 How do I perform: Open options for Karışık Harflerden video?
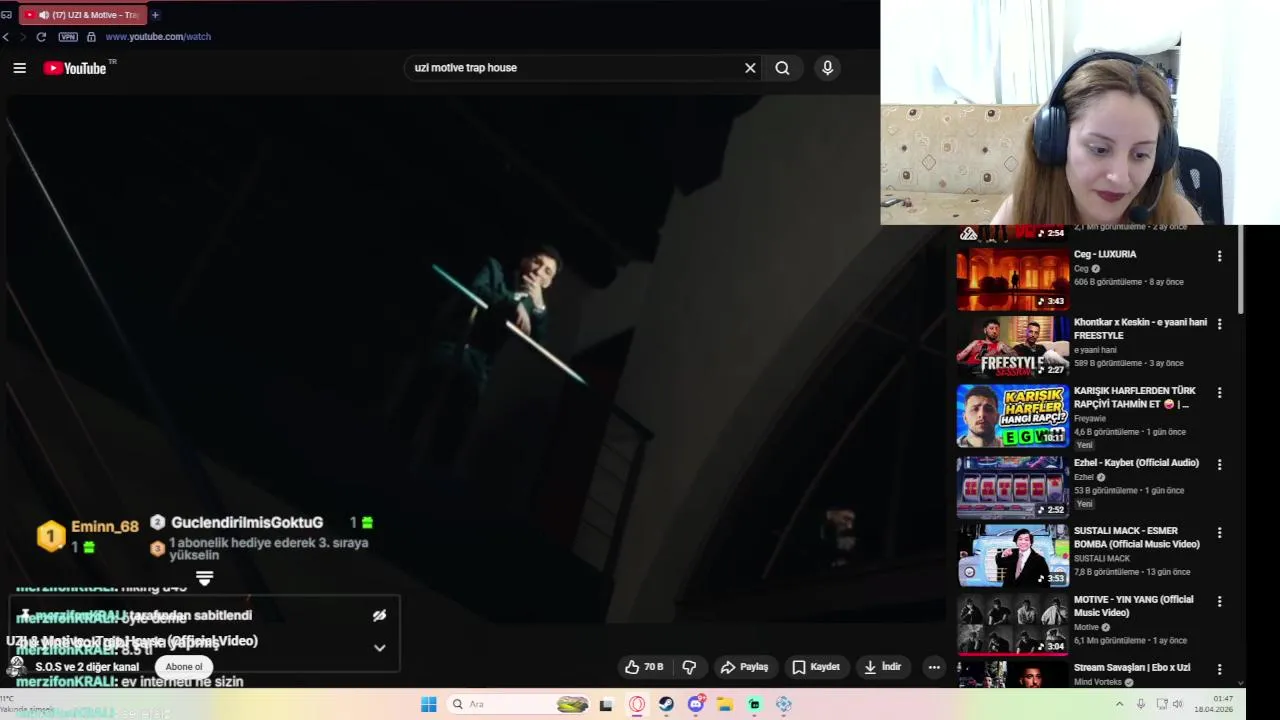pyautogui.click(x=1219, y=393)
